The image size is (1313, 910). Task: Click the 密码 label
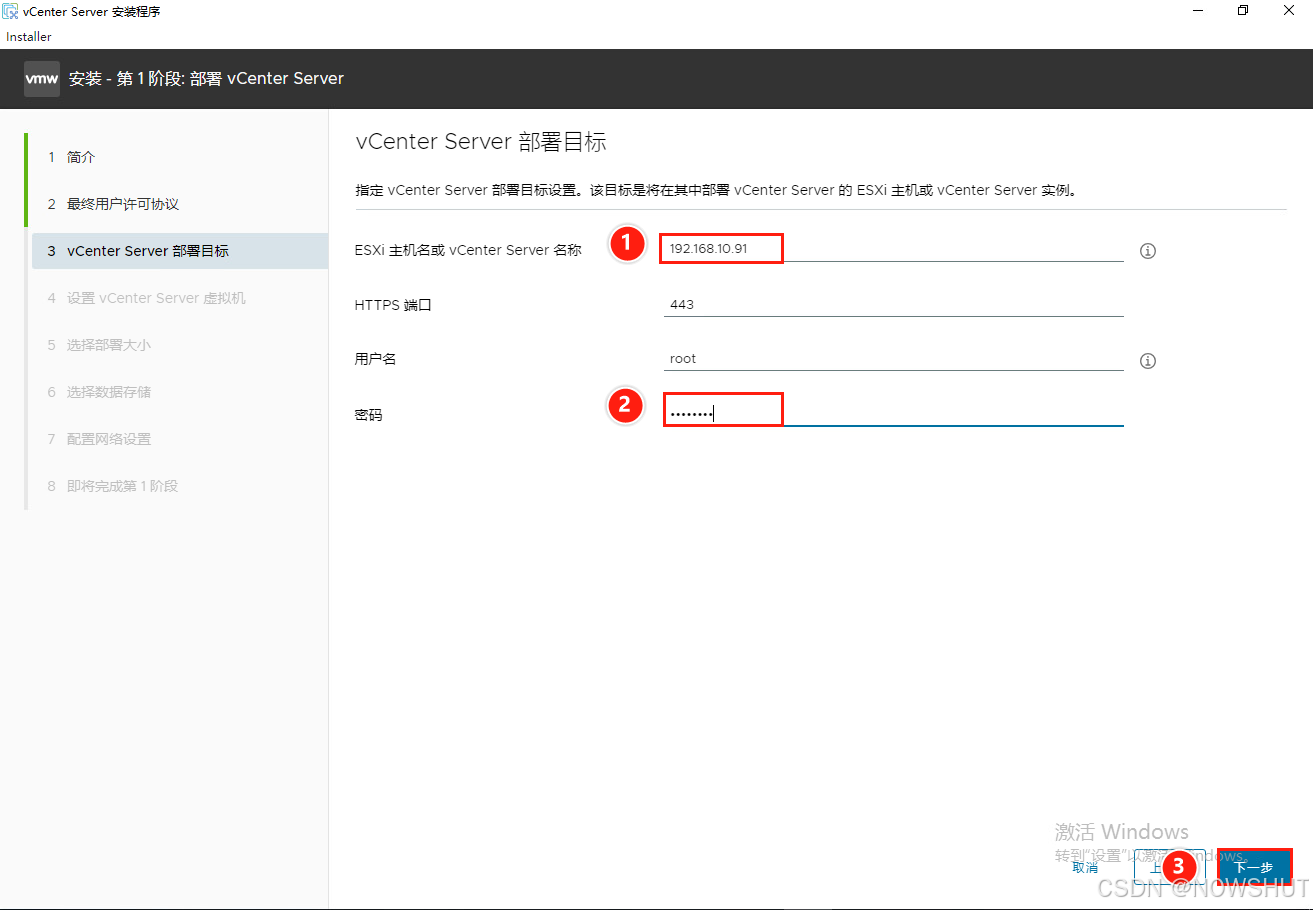pos(369,414)
